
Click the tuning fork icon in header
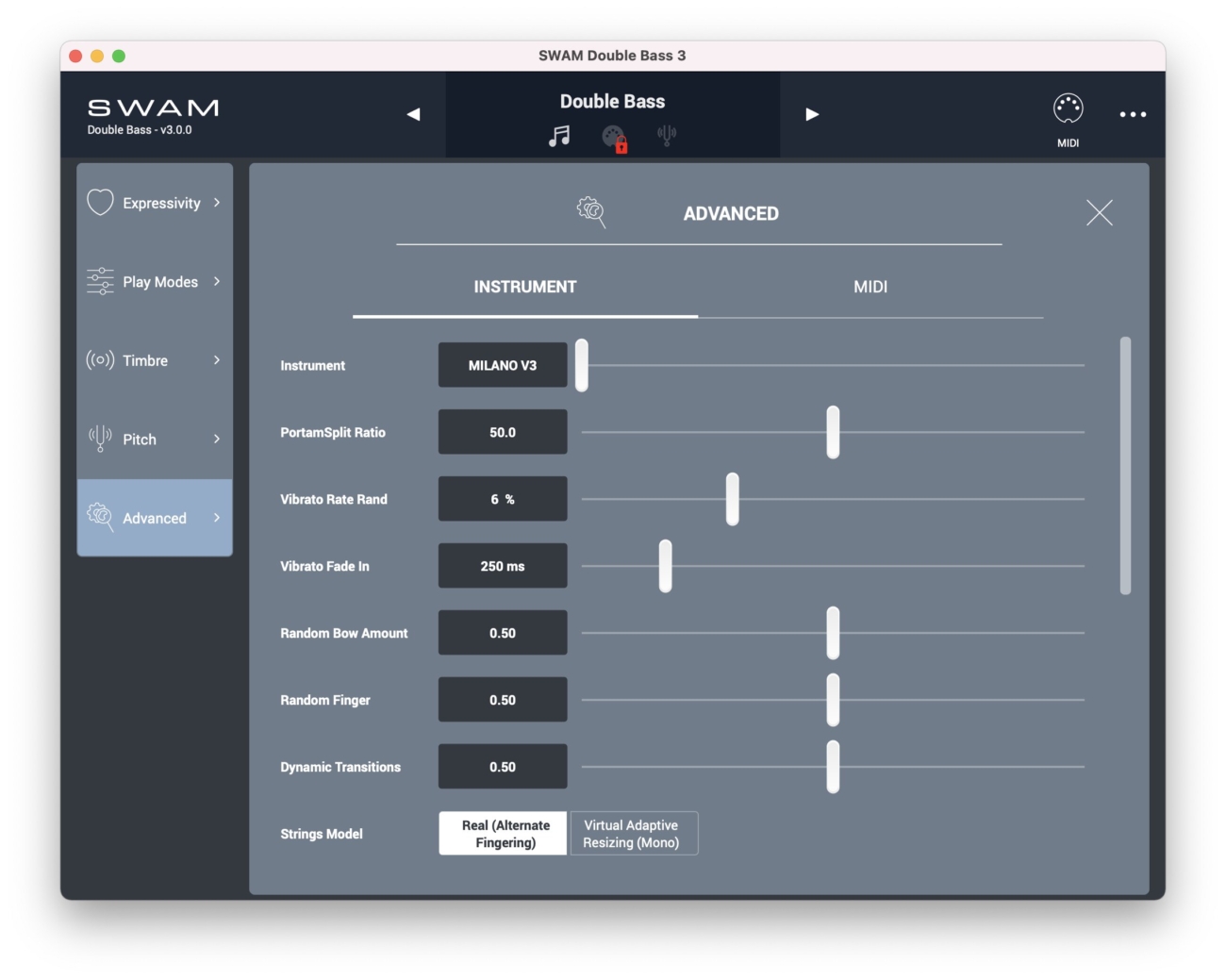click(x=667, y=136)
